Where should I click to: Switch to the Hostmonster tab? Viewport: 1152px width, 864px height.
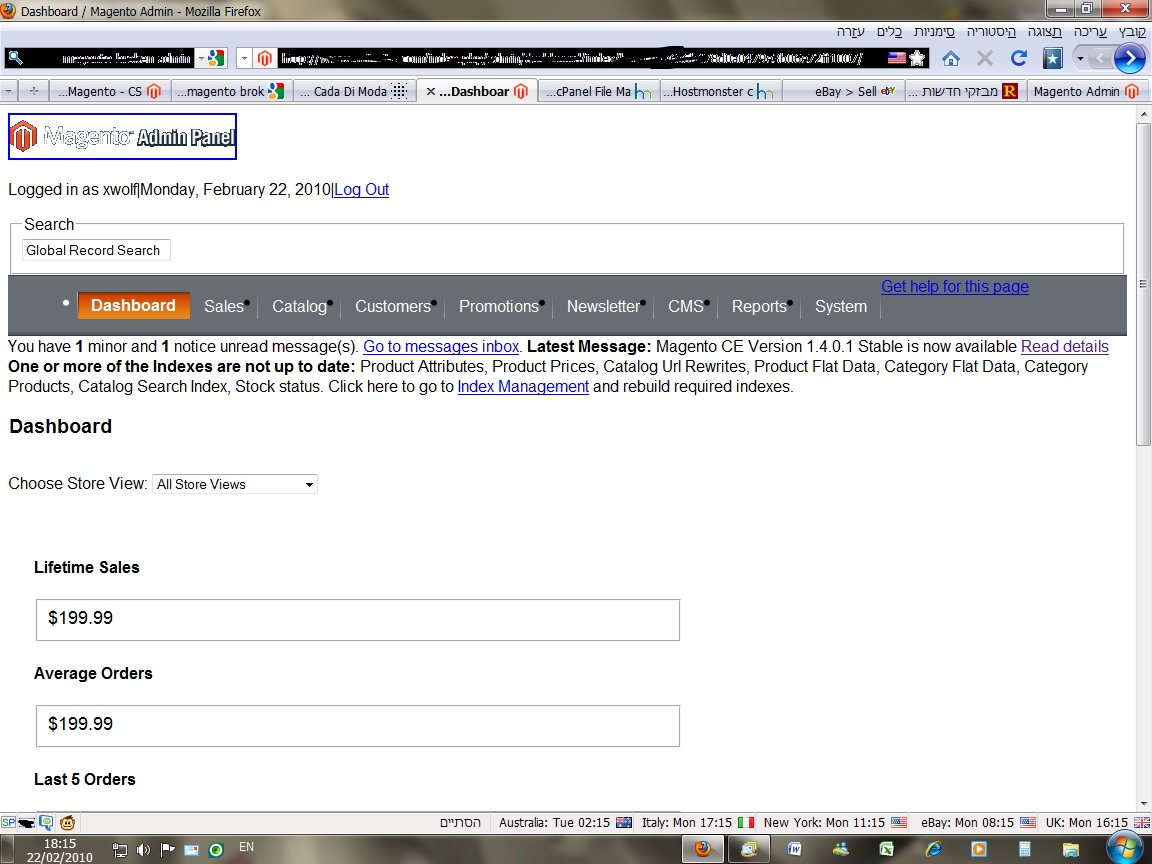click(720, 91)
